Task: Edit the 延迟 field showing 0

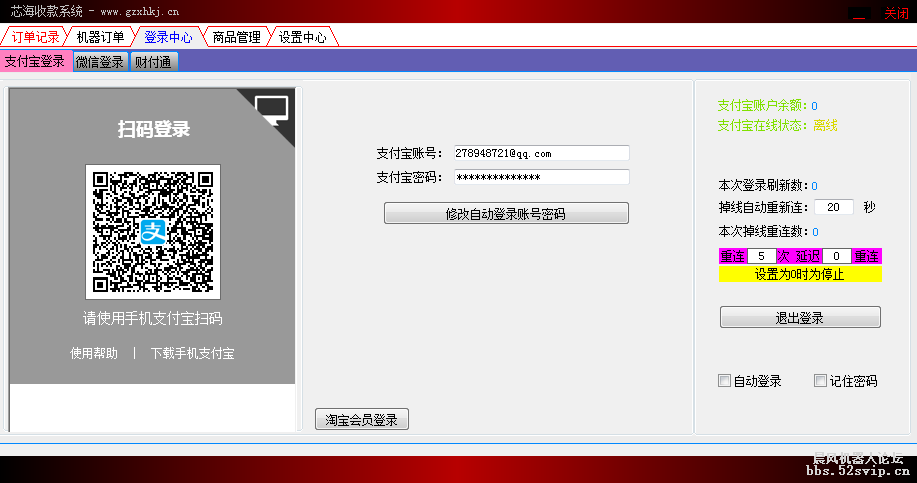Action: click(x=836, y=256)
